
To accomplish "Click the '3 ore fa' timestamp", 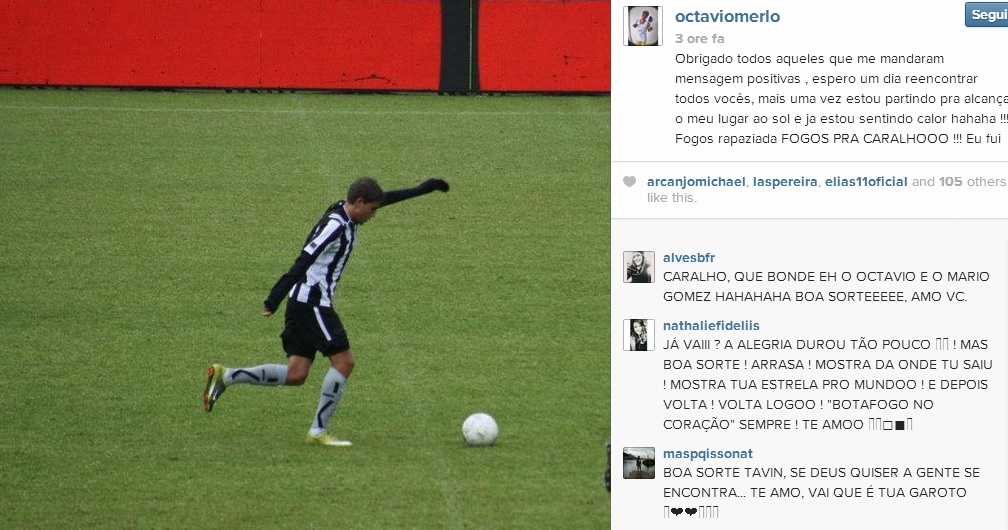I will click(x=699, y=39).
